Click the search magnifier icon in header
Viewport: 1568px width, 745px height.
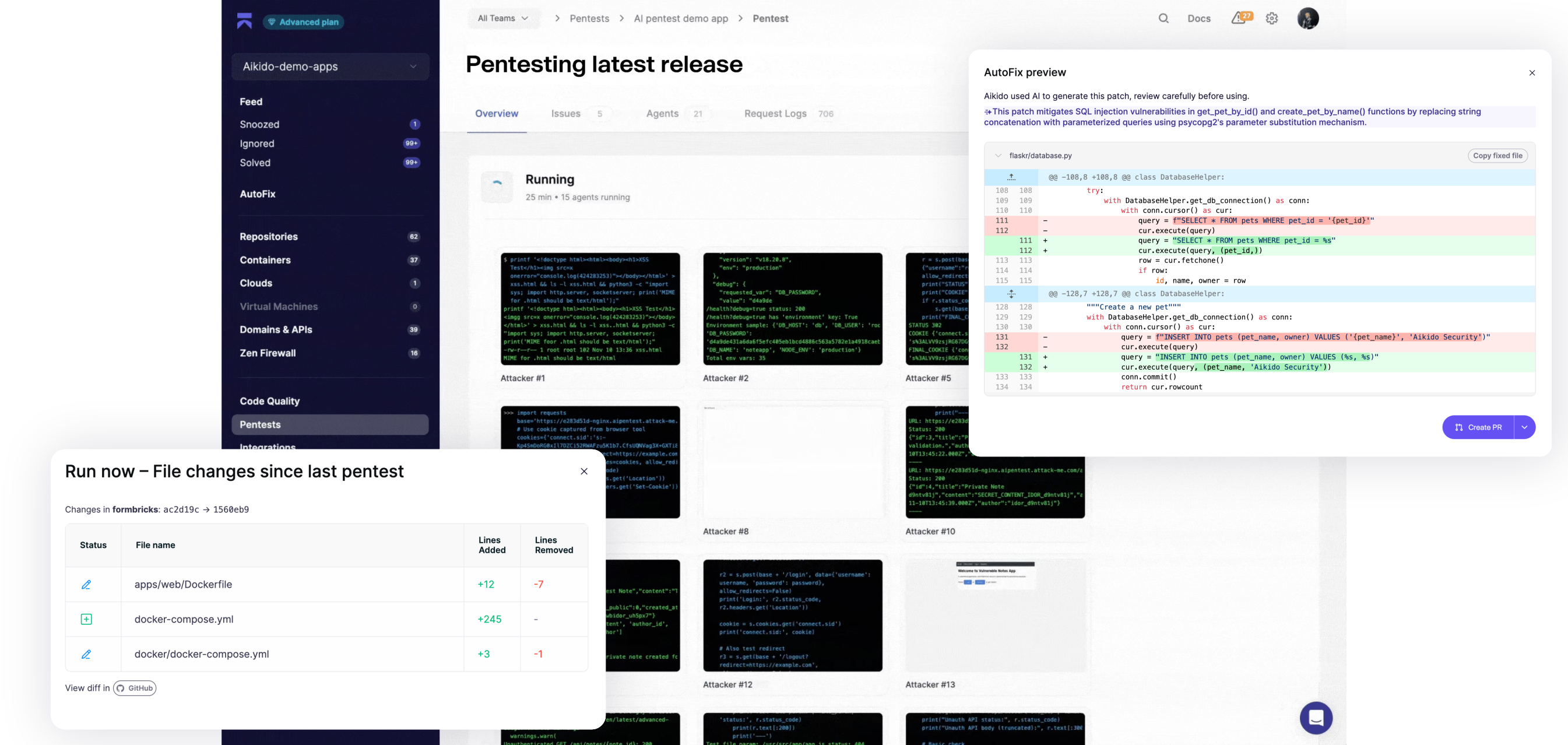(x=1163, y=18)
